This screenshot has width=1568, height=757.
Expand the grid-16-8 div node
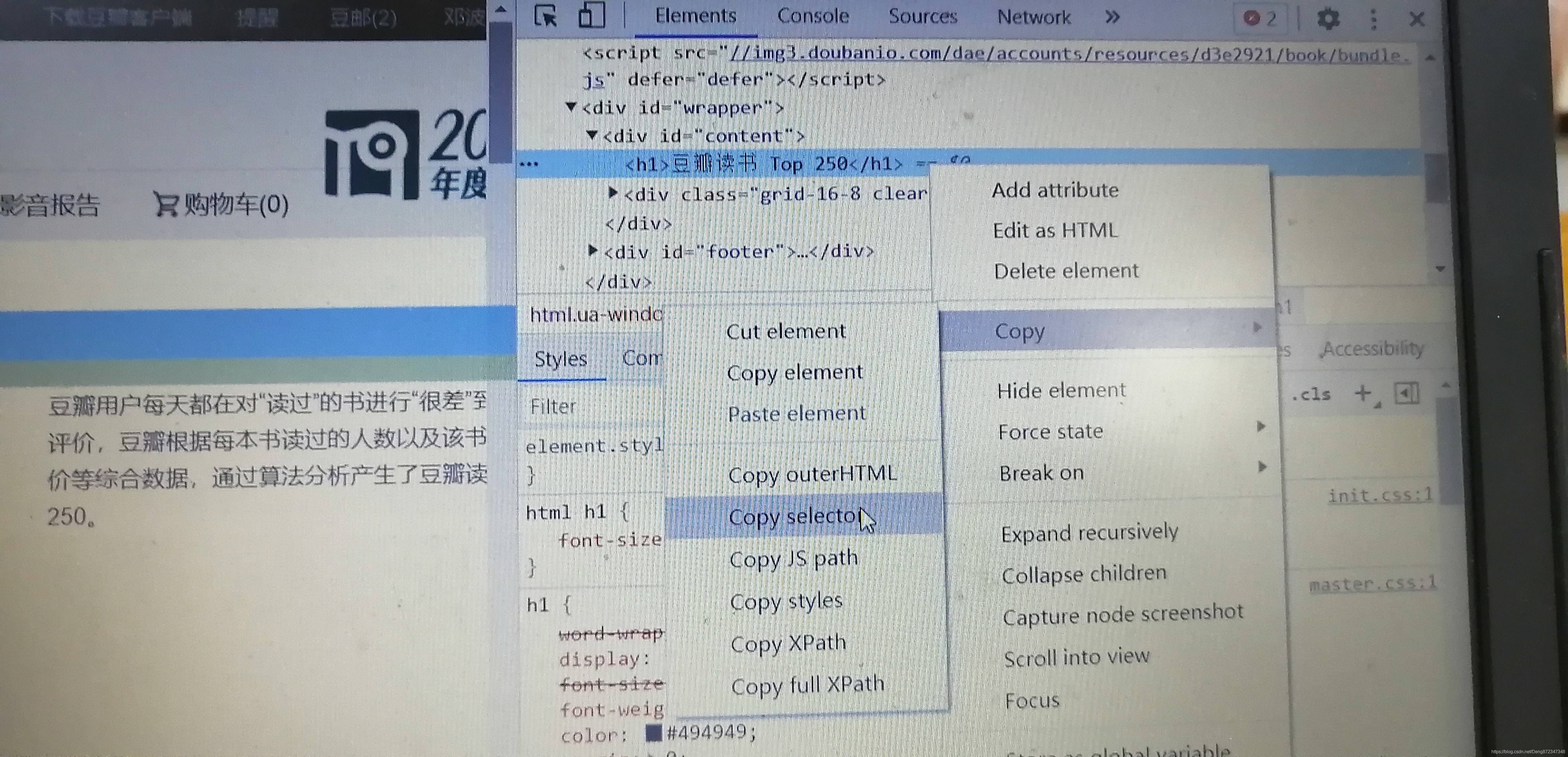point(613,193)
